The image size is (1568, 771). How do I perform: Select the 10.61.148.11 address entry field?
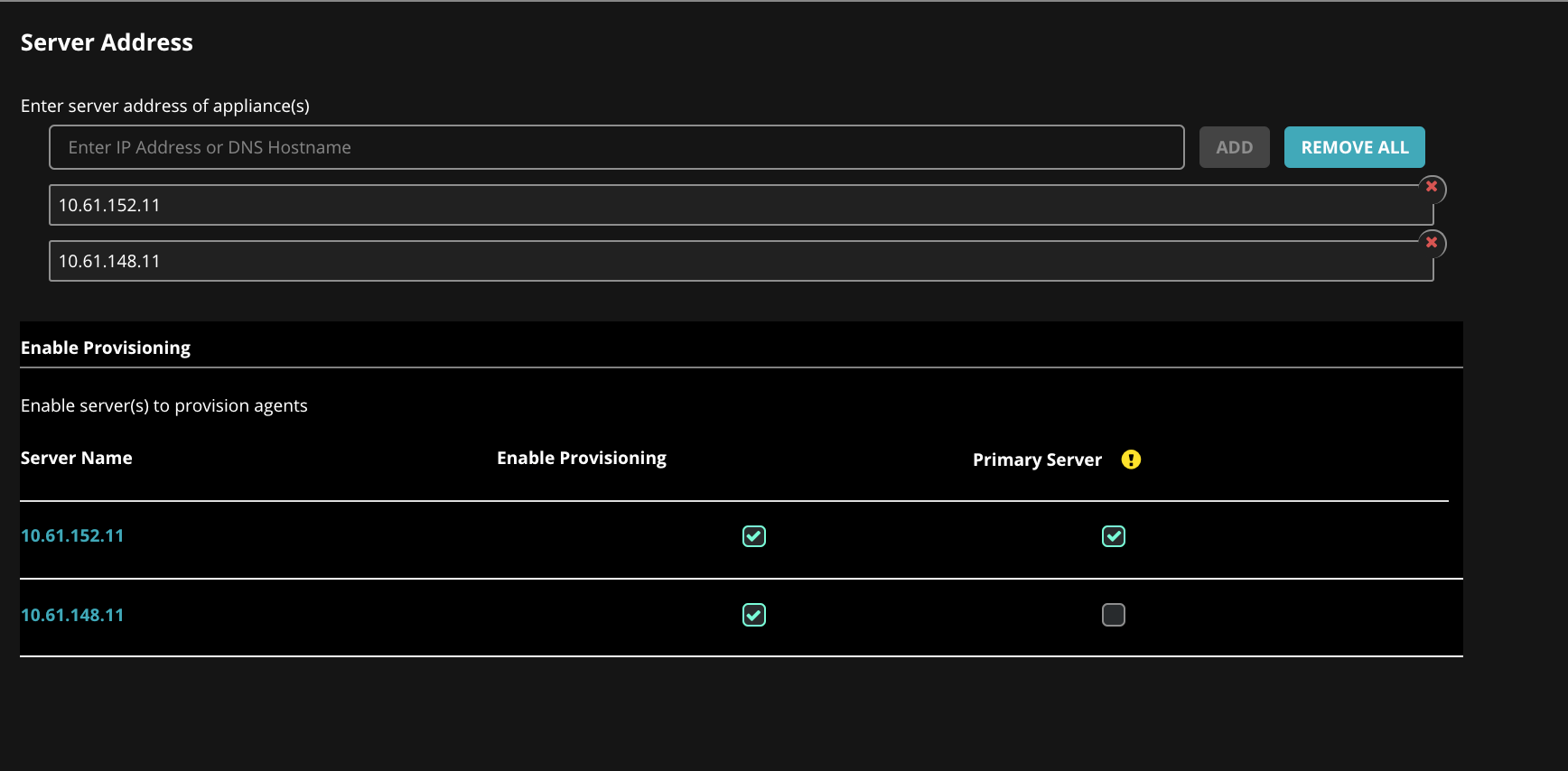[742, 261]
